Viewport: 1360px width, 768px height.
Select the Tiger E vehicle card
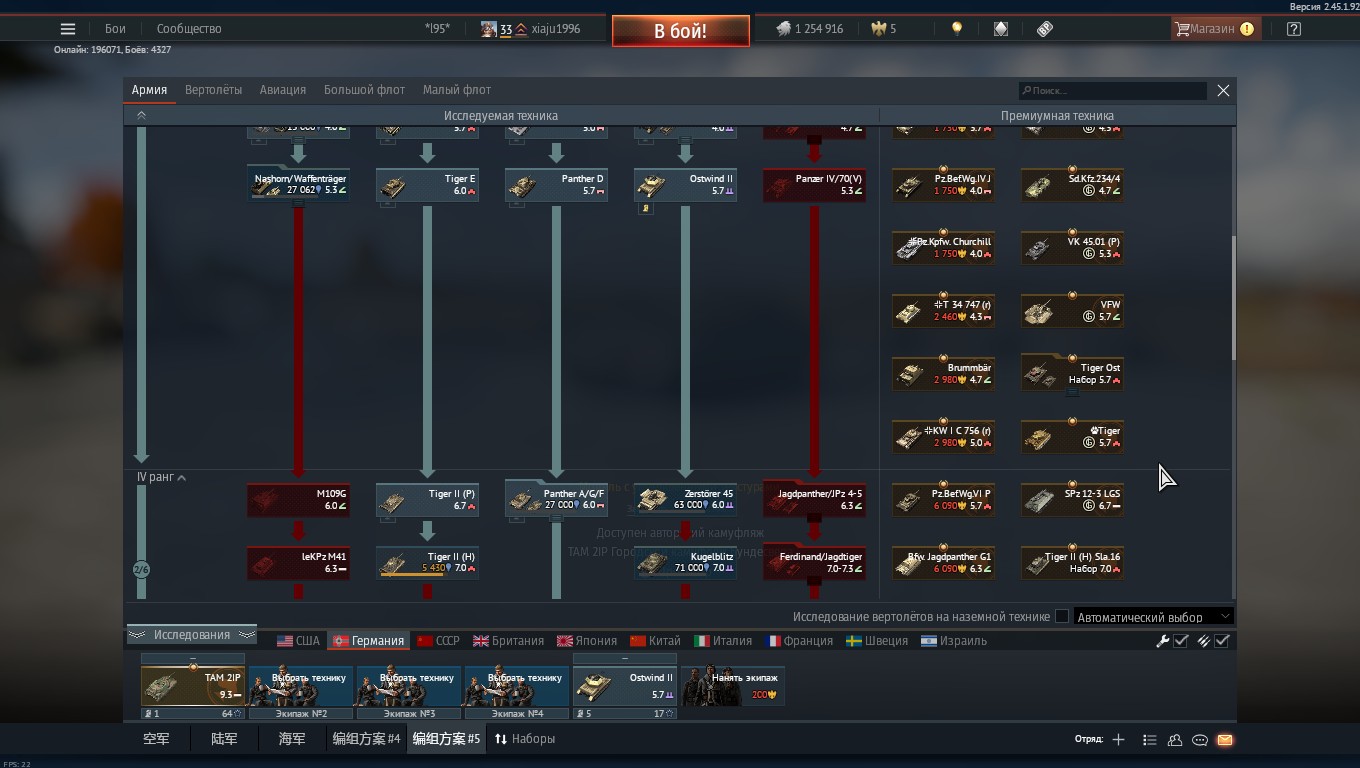point(427,185)
